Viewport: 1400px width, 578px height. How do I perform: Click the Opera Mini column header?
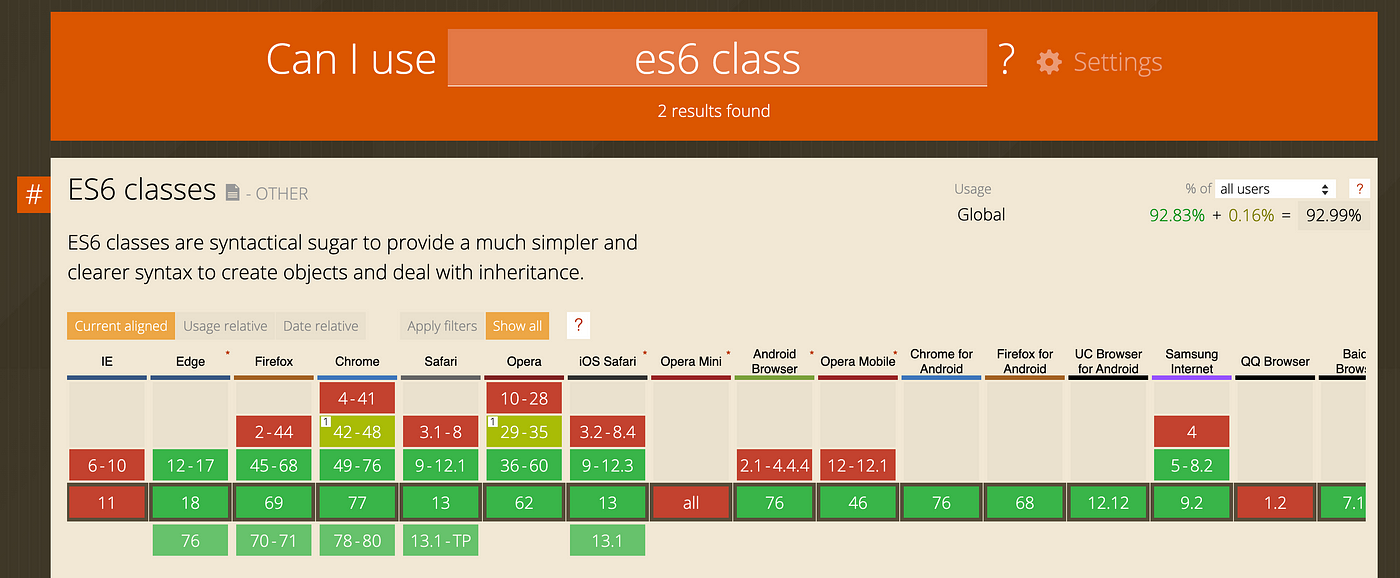click(x=691, y=361)
